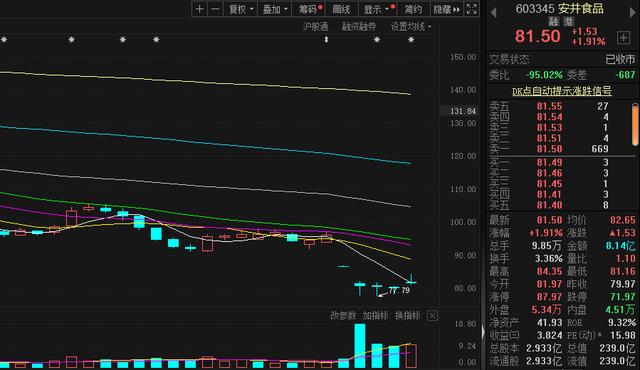Click the orange order book scrollbar
This screenshot has height=370, width=640.
pyautogui.click(x=635, y=124)
